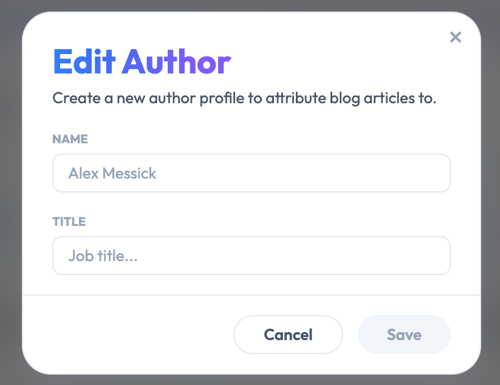The height and width of the screenshot is (385, 500).
Task: Click the right end of Name field
Action: (433, 173)
